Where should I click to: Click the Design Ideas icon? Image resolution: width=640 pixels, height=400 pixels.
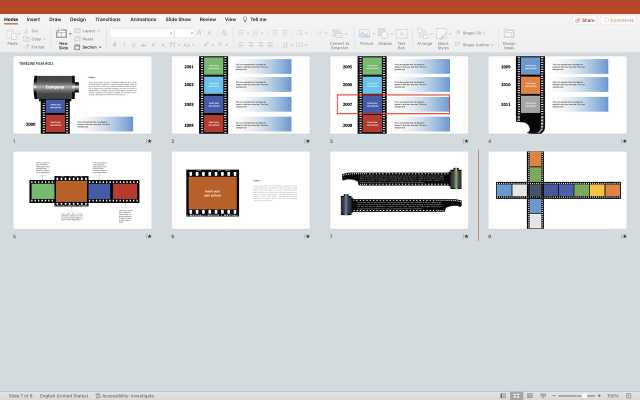[x=509, y=36]
